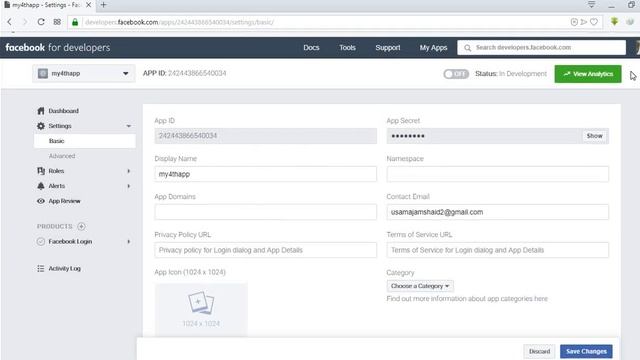This screenshot has width=640, height=360.
Task: Expand the Roles section arrow
Action: tap(129, 171)
